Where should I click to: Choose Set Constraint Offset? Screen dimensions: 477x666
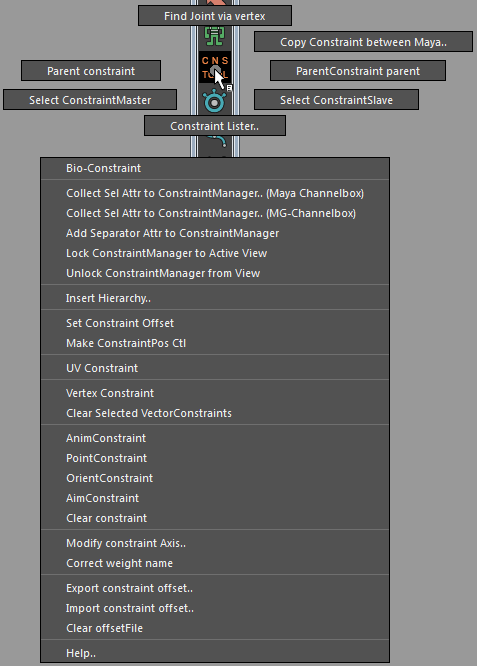pos(215,323)
